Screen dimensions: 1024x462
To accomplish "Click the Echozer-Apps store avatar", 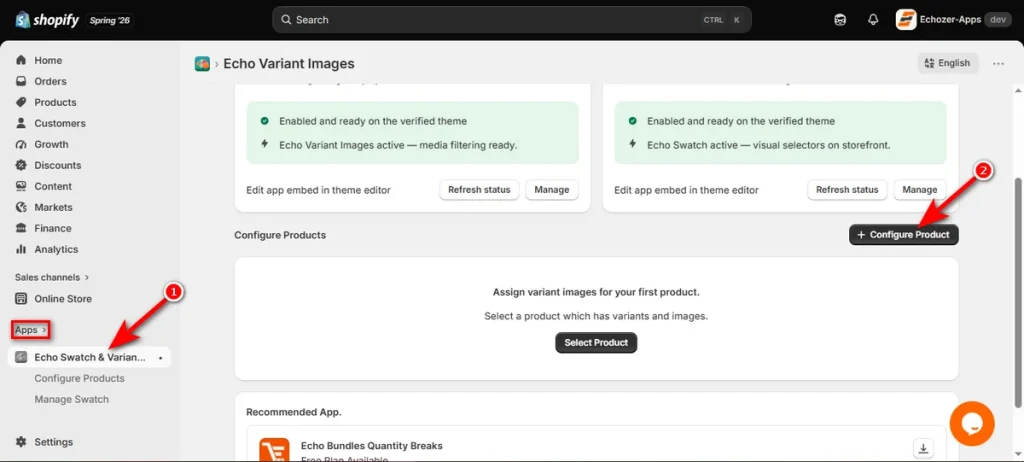I will (x=906, y=20).
